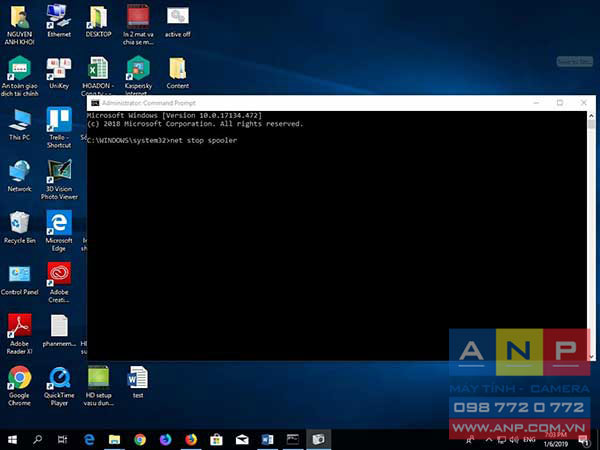
Task: Launch Adobe Reader XI shortcut
Action: click(20, 326)
